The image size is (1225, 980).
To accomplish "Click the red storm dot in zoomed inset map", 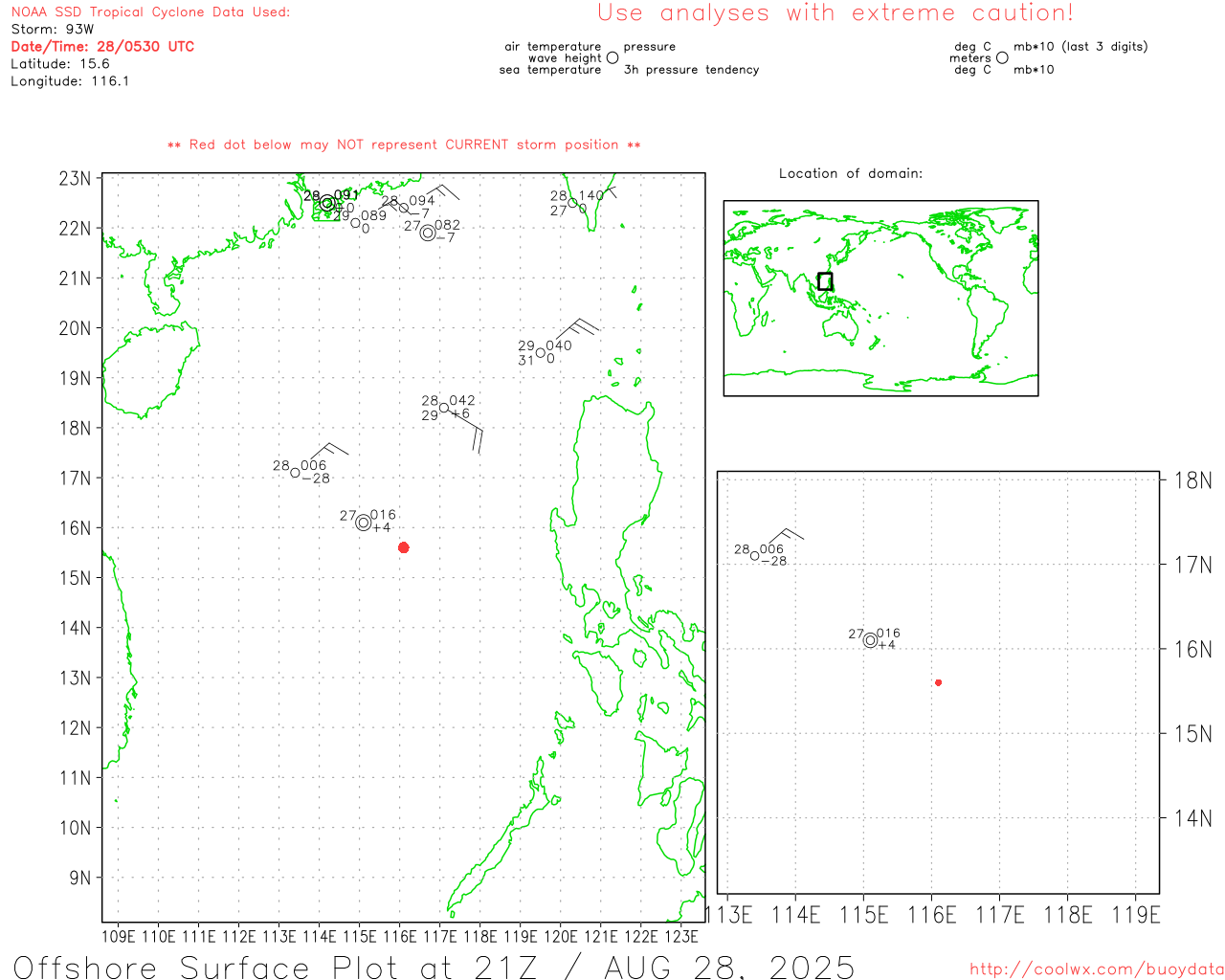I will 939,682.
